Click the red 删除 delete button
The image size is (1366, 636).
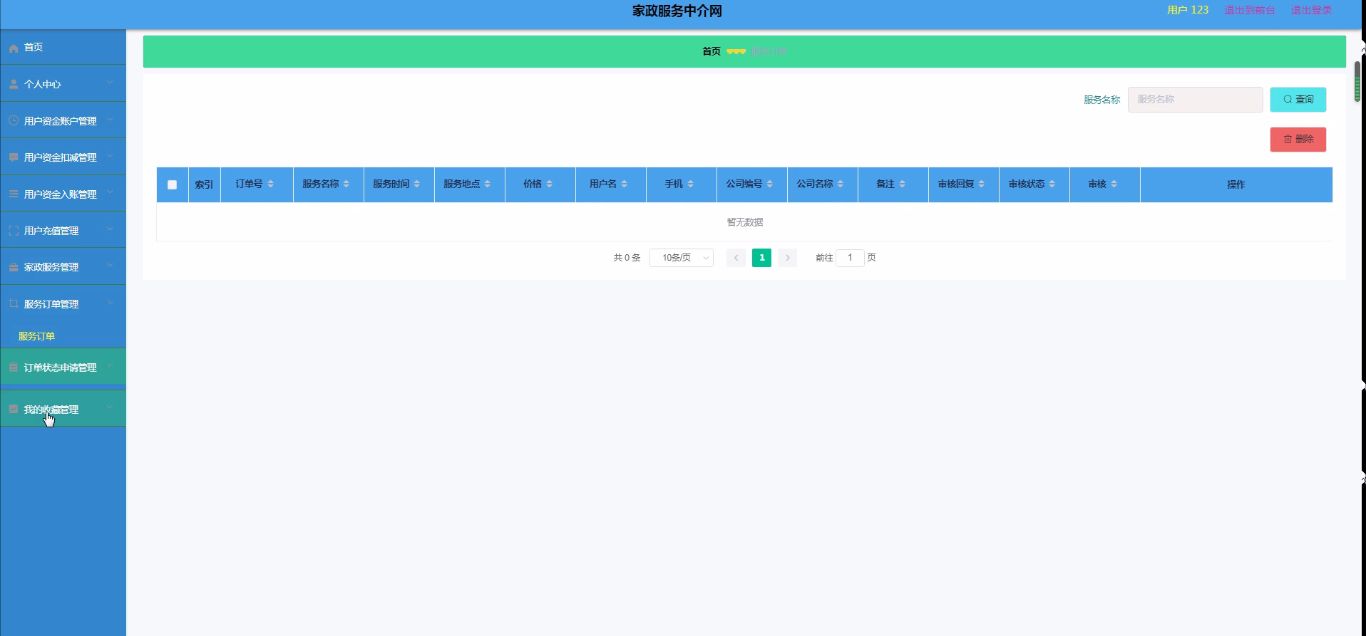pyautogui.click(x=1298, y=139)
